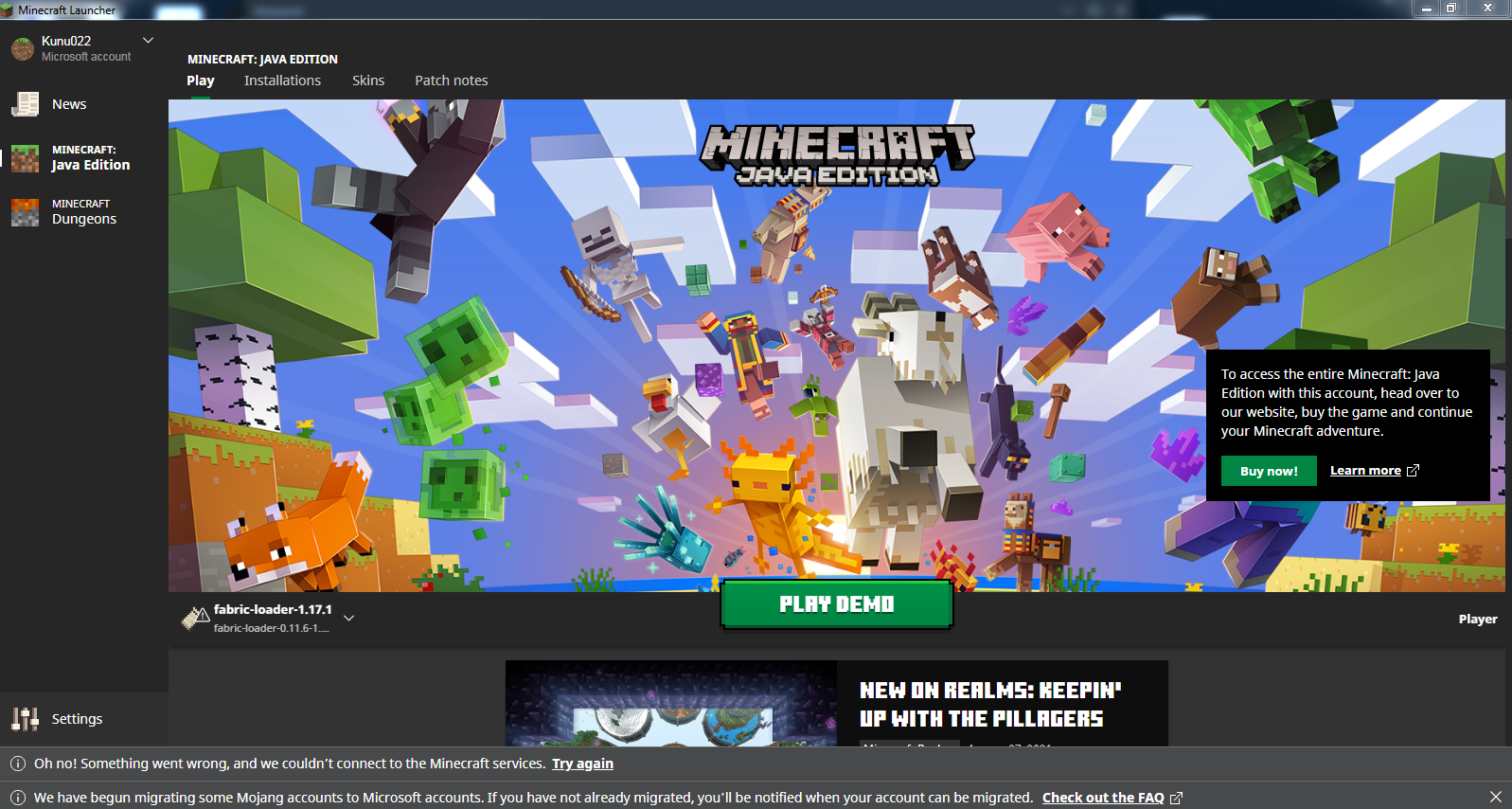Click the info icon on connection error banner
Screen dimensions: 1512x809
click(17, 764)
